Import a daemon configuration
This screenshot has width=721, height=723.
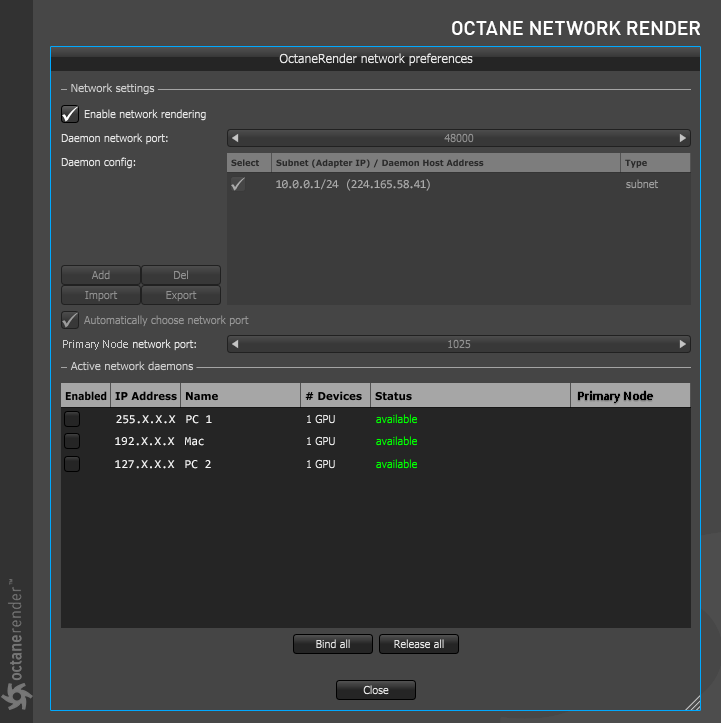pyautogui.click(x=100, y=295)
